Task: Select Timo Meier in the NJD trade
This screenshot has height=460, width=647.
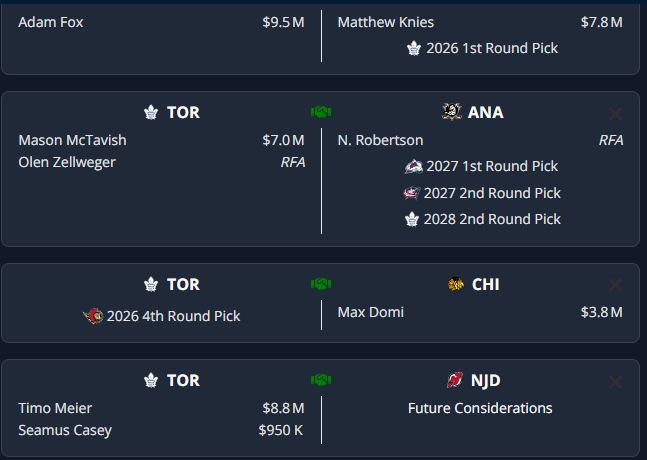Action: [55, 408]
